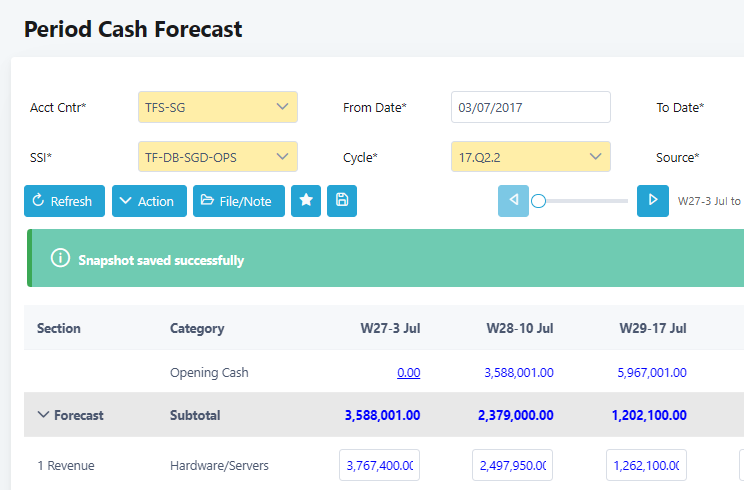The height and width of the screenshot is (490, 744).
Task: Edit the W27 Hardware/Servers value 3,767,400.00
Action: point(380,465)
